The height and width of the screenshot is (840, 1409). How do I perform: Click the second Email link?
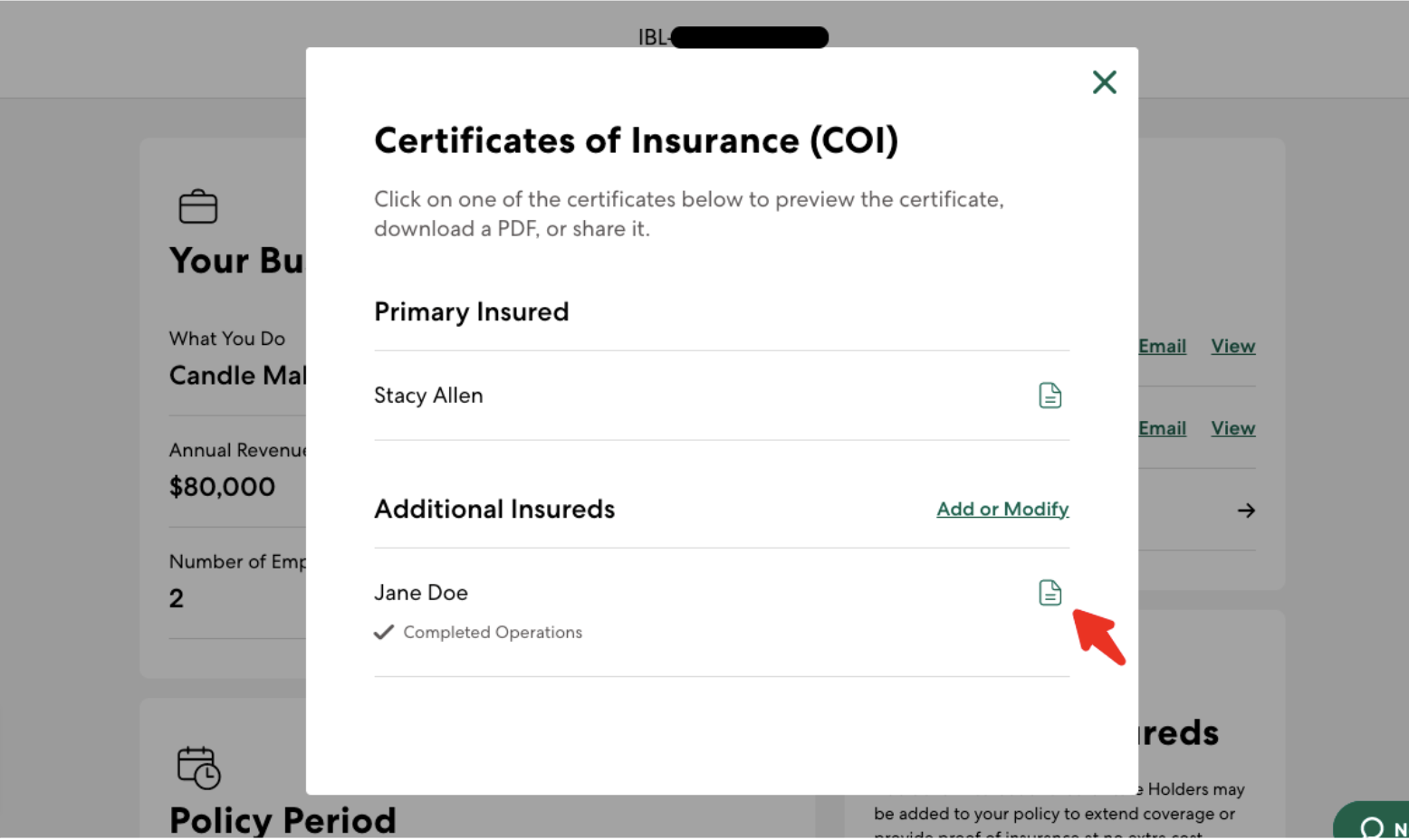pos(1163,428)
